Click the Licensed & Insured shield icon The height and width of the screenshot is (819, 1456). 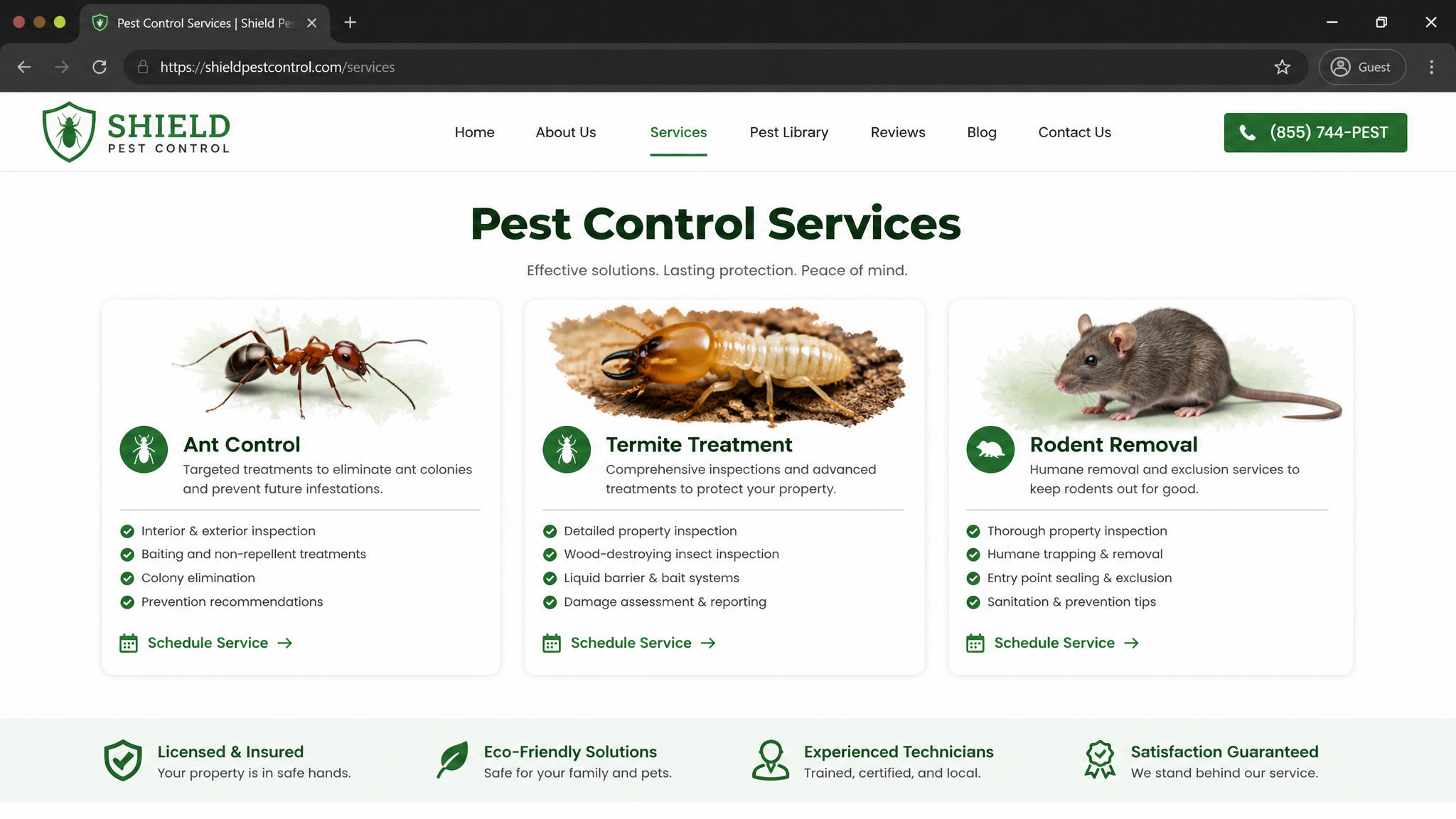pos(123,760)
